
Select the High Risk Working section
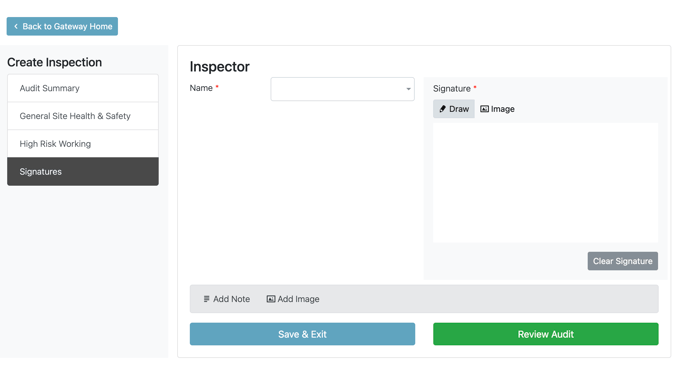83,144
